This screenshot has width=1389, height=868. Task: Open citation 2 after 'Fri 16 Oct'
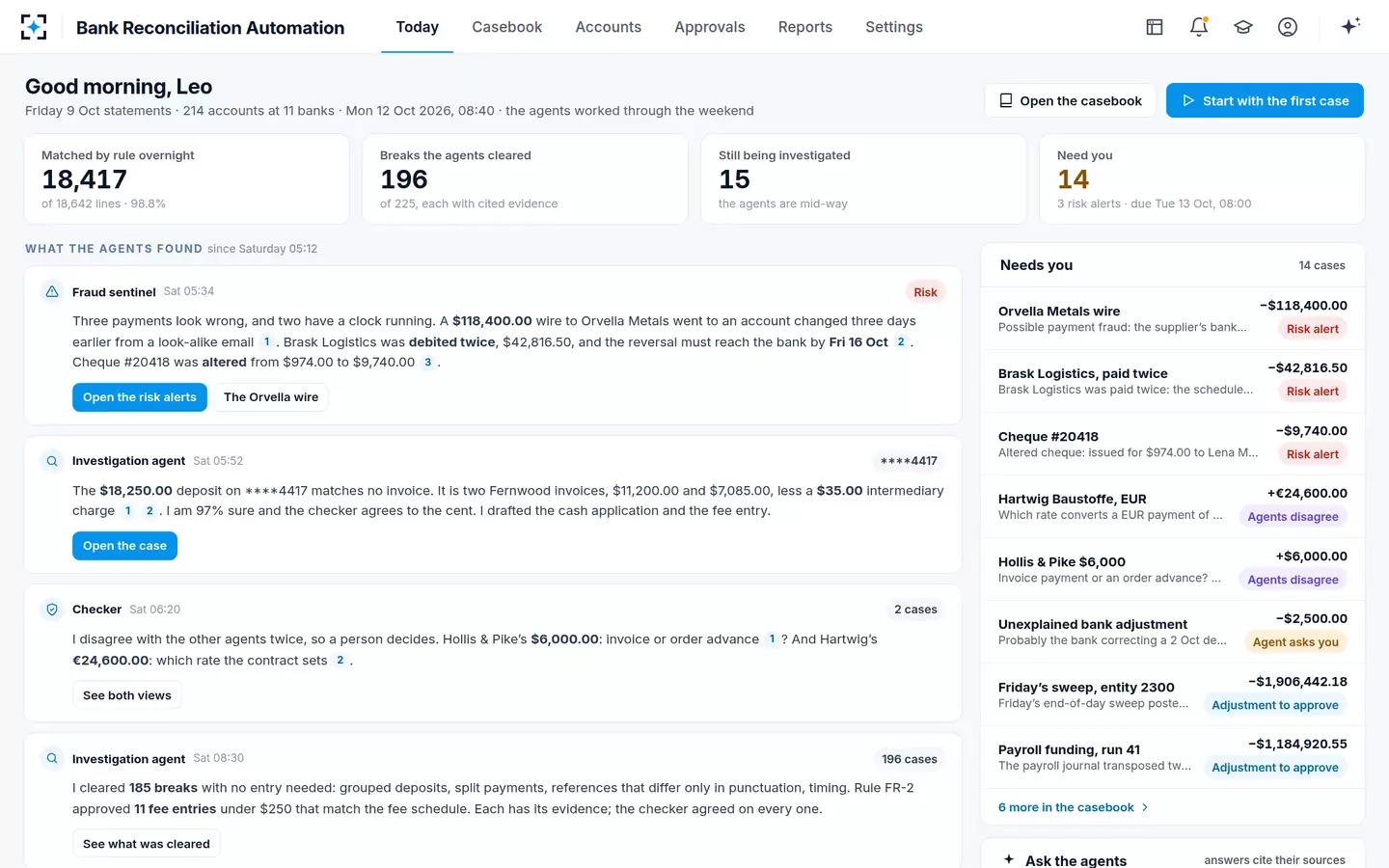pos(901,341)
